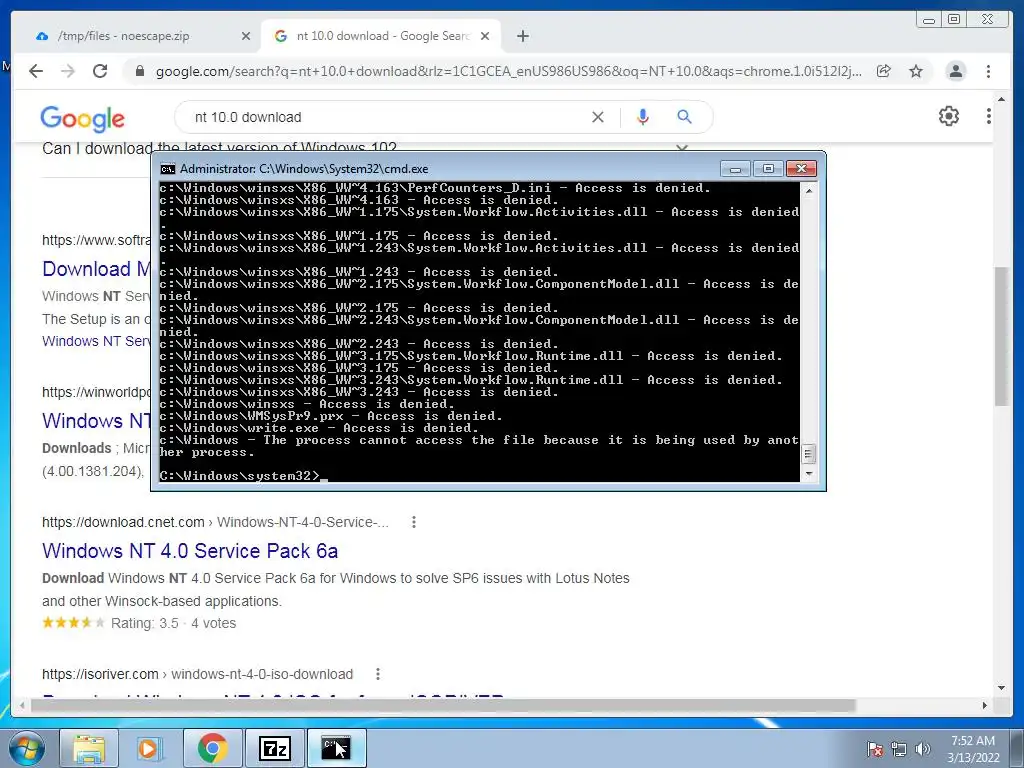Minimize the Chrome window

tap(929, 20)
